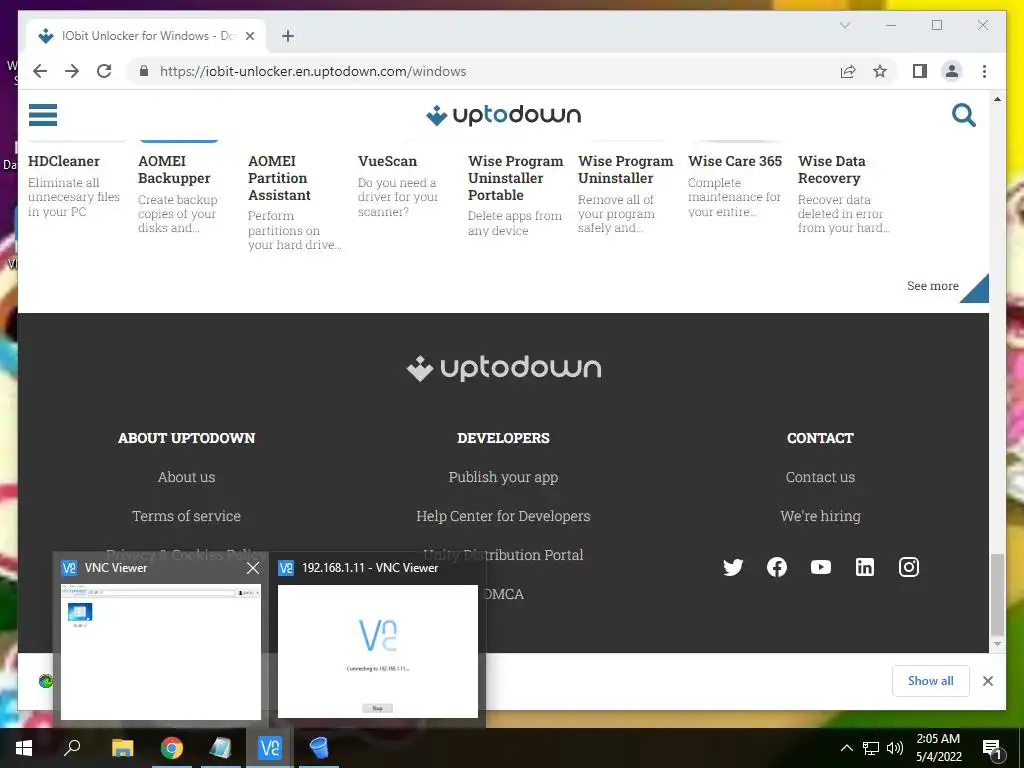The height and width of the screenshot is (768, 1024).
Task: Select 192.168.1.11 VNC Viewer thumbnail
Action: tap(377, 651)
